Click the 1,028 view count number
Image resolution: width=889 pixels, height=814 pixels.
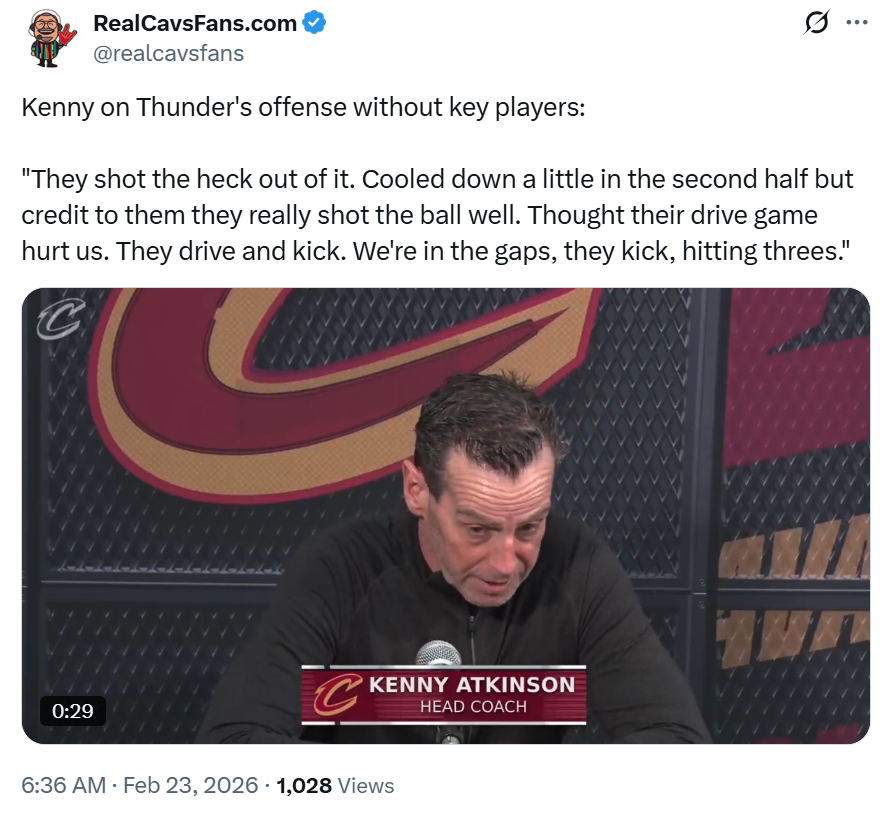304,785
